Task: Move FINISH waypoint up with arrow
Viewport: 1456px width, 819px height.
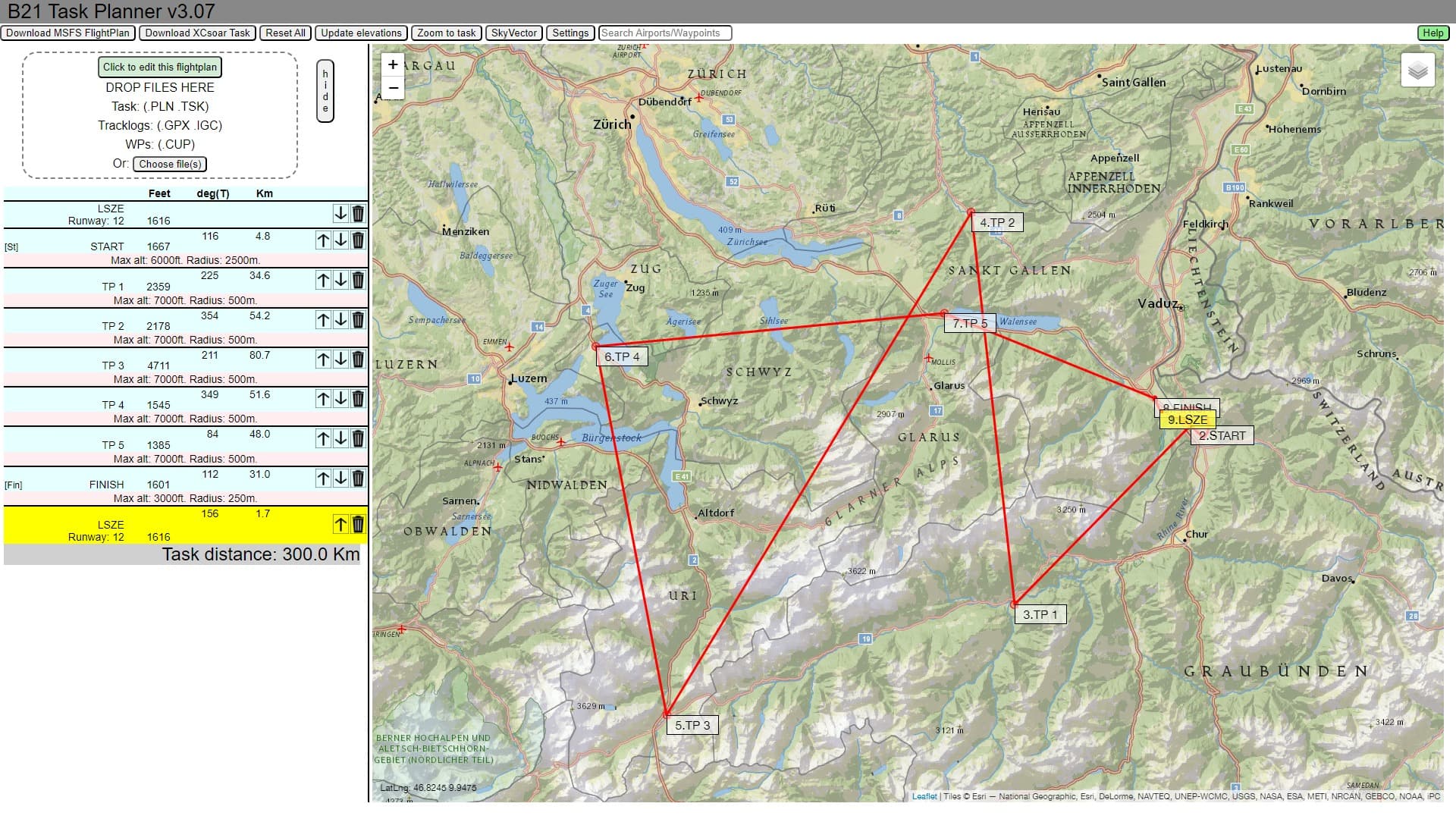Action: pos(323,479)
